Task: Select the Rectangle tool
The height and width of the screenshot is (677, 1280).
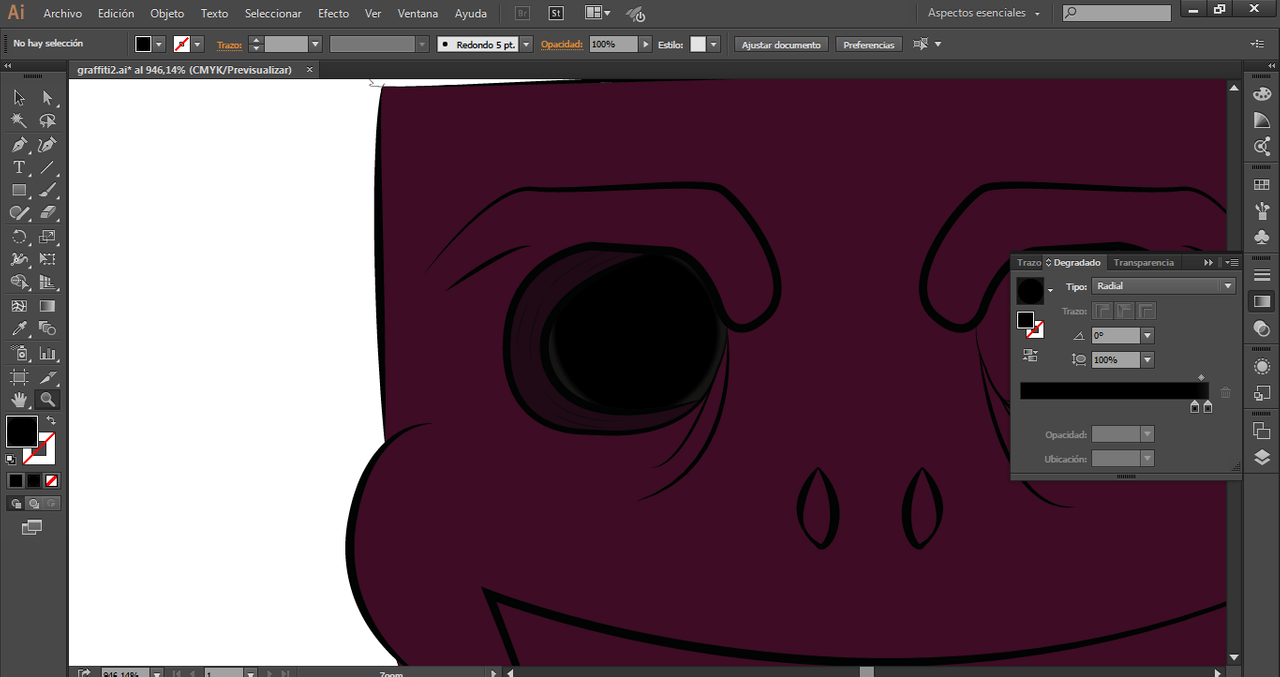Action: [x=19, y=190]
